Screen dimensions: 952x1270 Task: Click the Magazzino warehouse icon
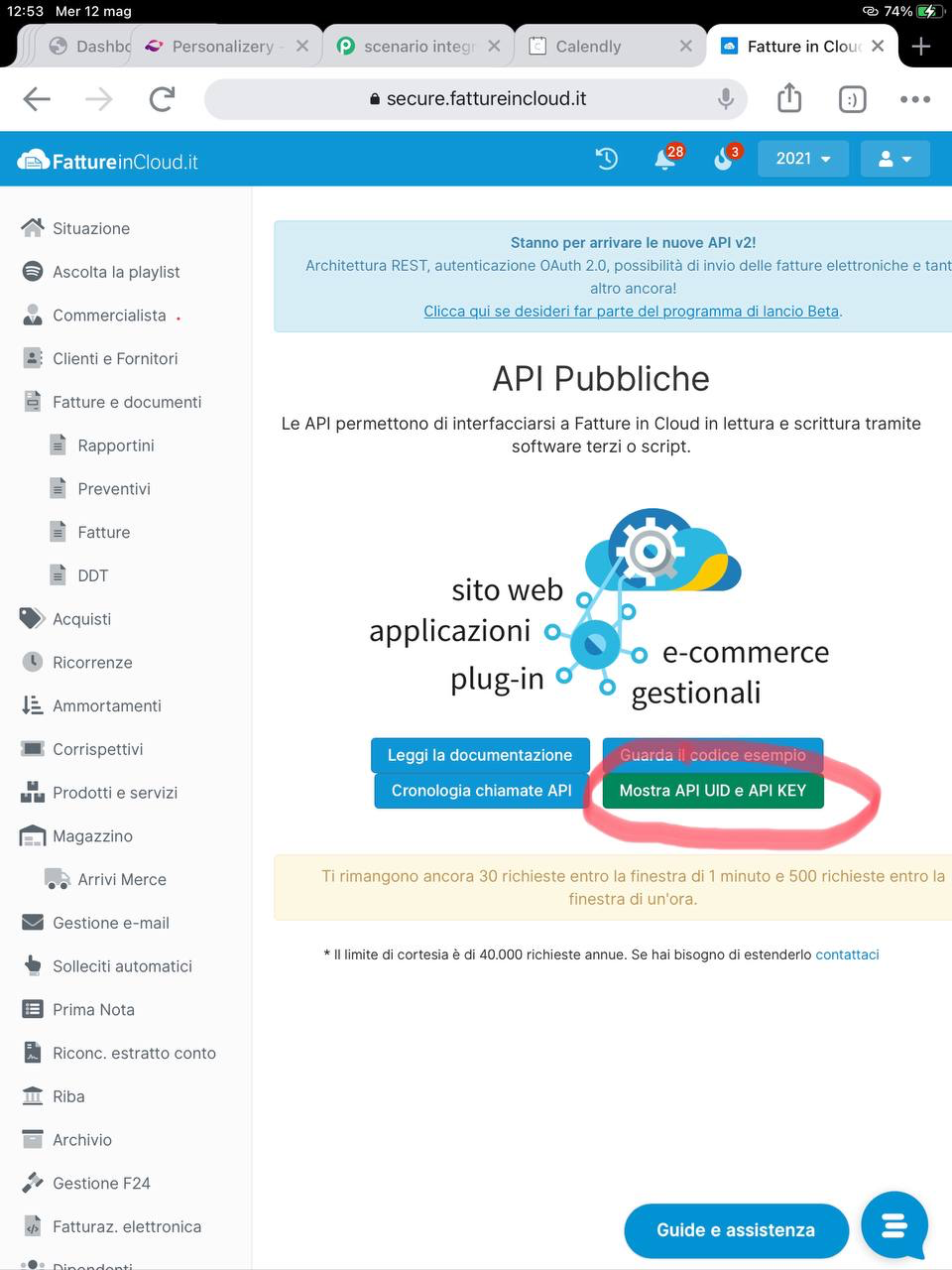tap(33, 835)
